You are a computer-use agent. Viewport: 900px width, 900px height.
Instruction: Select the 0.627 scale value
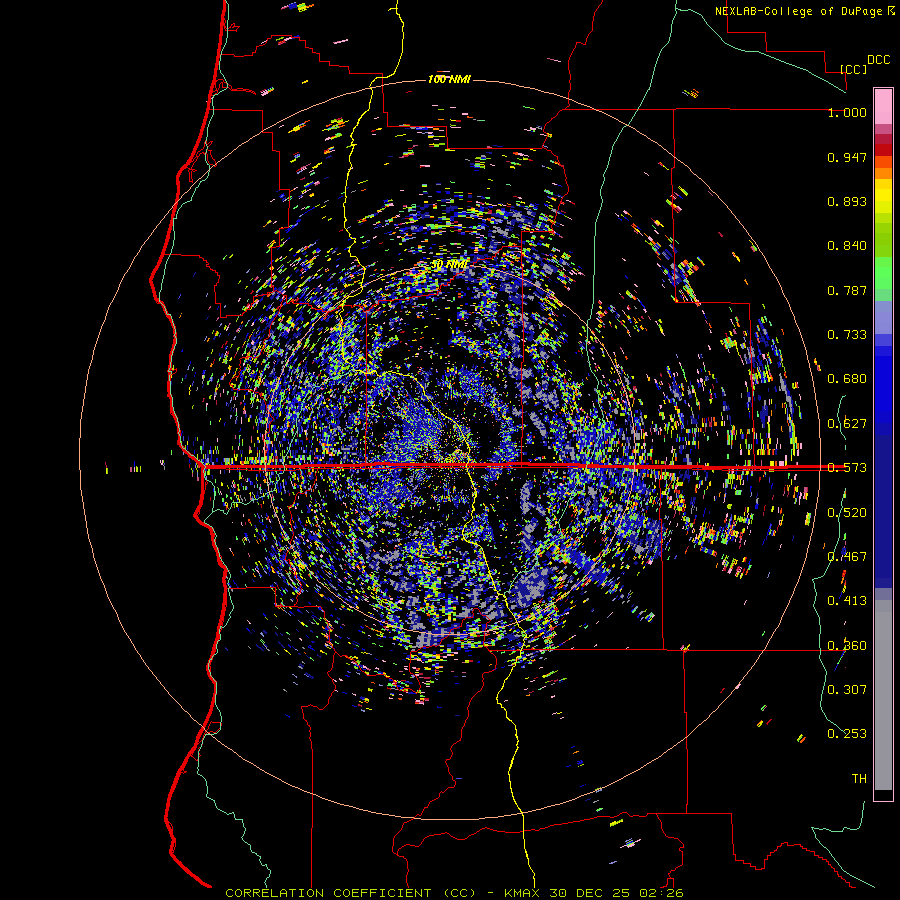(847, 424)
